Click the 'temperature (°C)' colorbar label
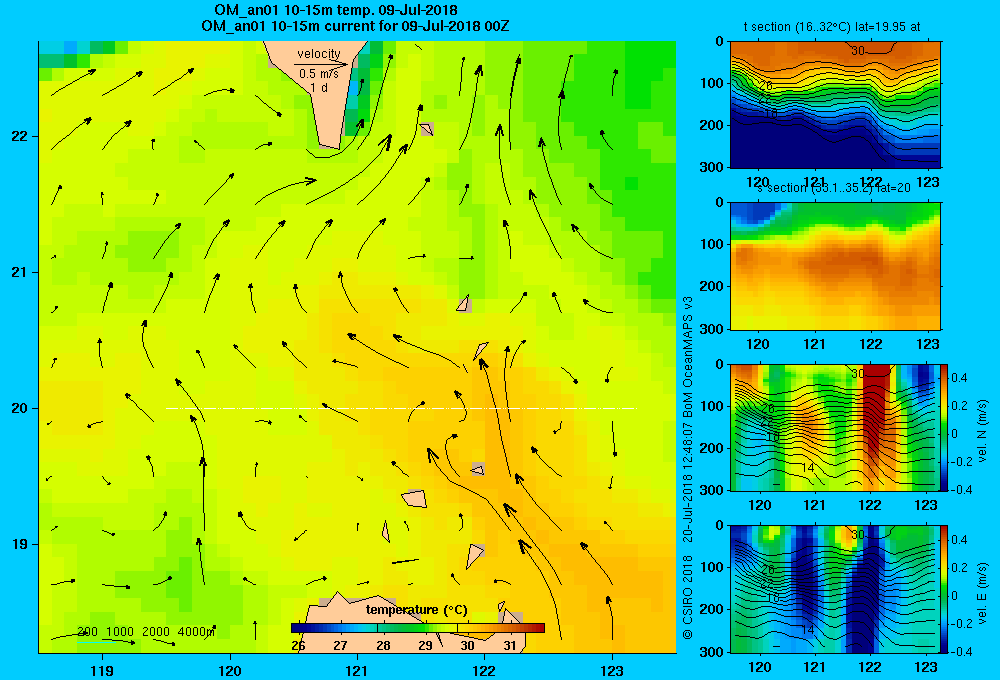 click(x=416, y=610)
